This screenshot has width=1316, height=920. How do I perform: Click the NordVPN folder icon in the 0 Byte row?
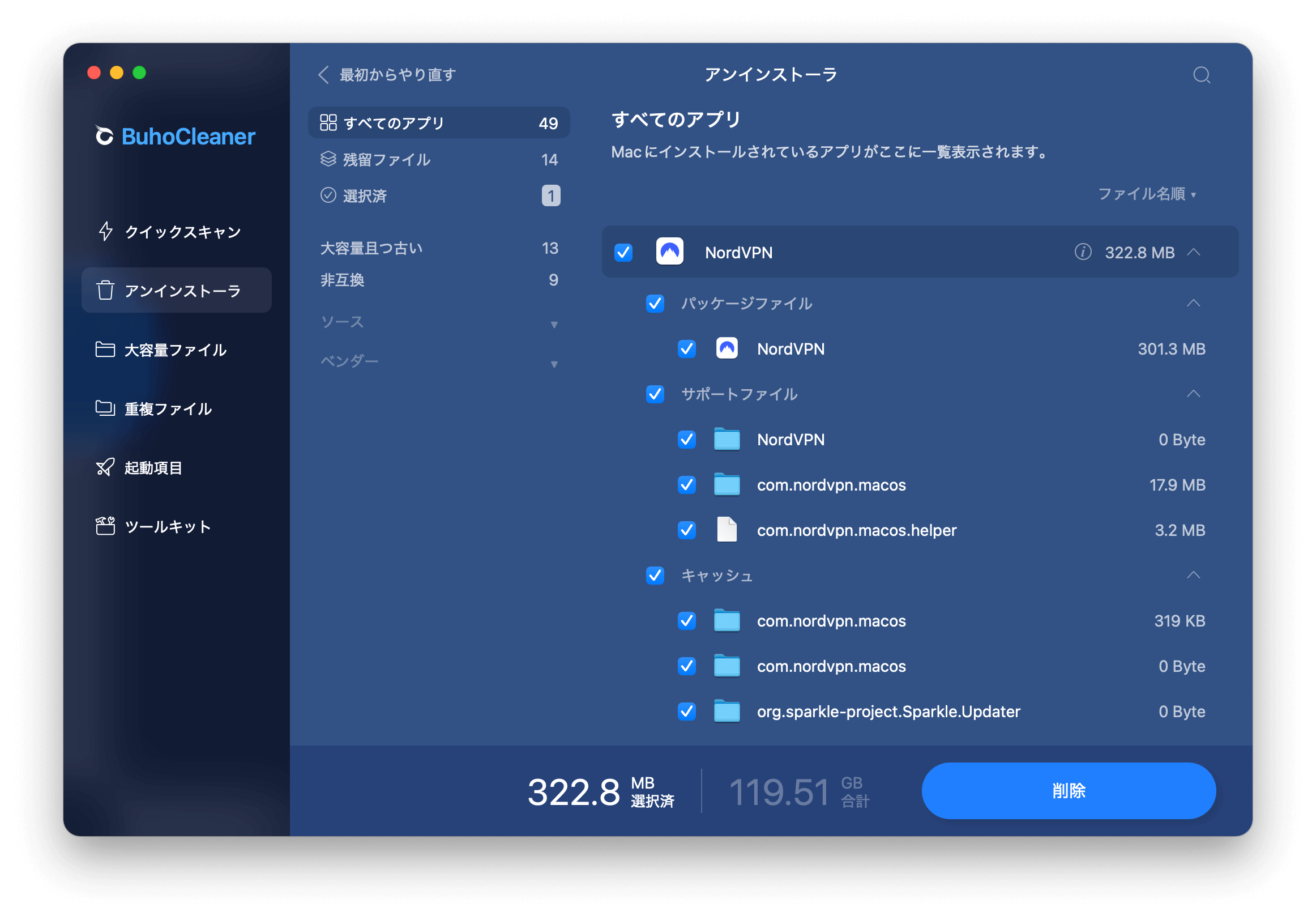pyautogui.click(x=727, y=440)
